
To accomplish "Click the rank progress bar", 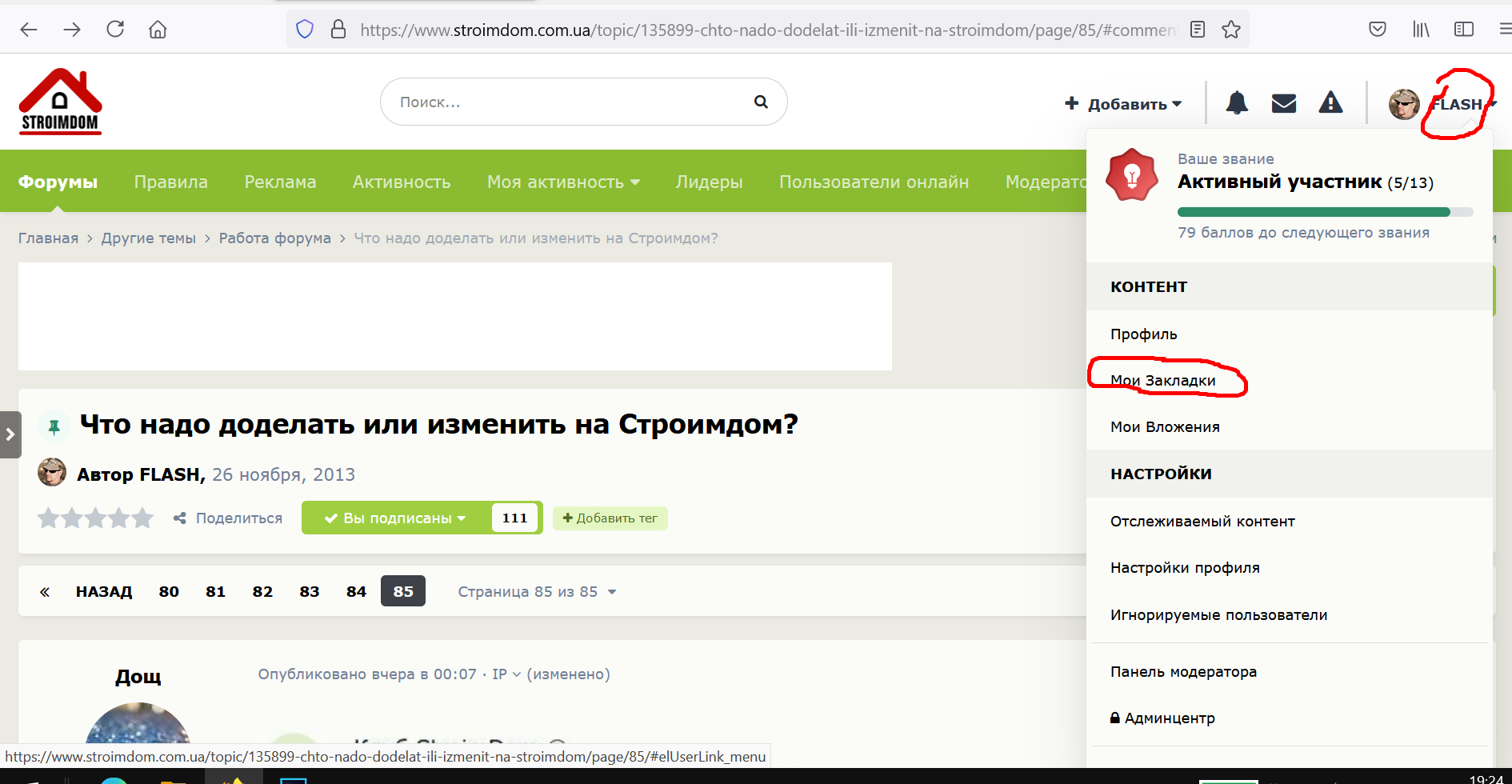I will click(1325, 212).
